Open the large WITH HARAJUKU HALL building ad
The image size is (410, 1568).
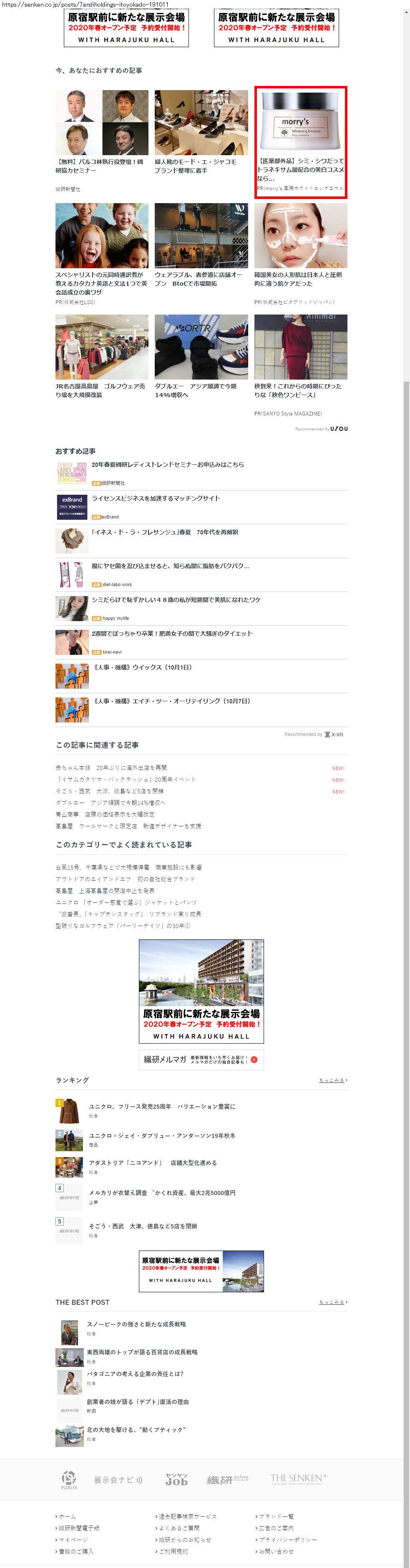pos(201,992)
